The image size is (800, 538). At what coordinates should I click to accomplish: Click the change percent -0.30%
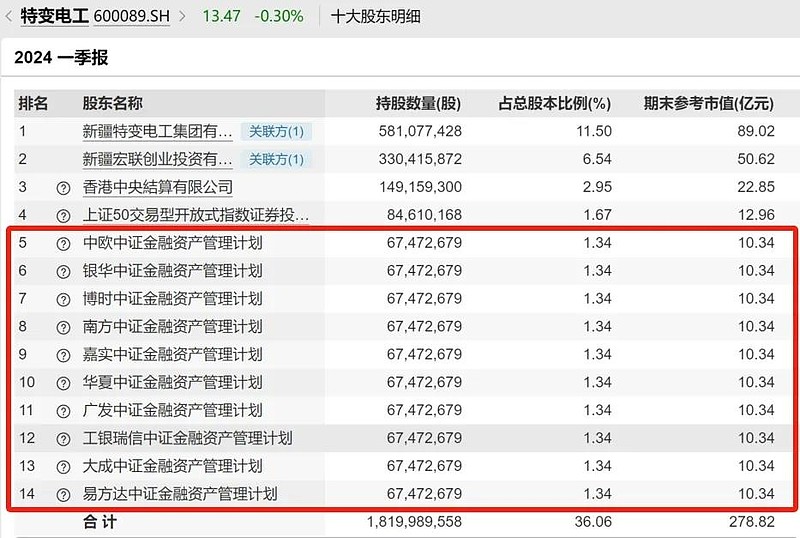(279, 16)
